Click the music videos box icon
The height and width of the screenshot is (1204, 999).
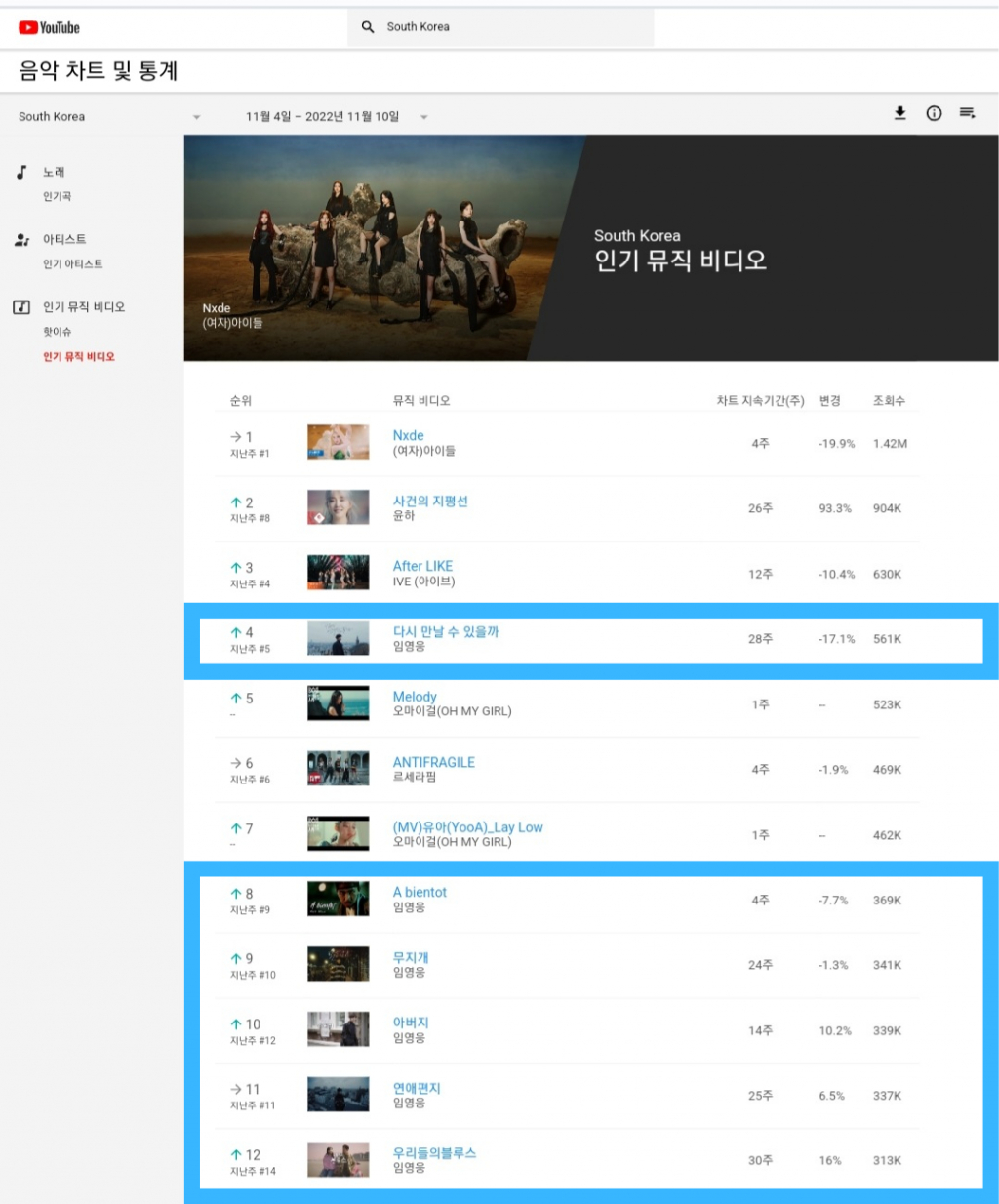(21, 306)
